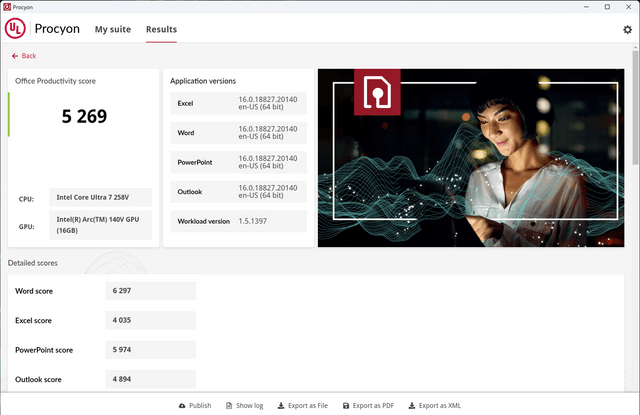640x415 pixels.
Task: Click the Office Productivity score heading
Action: point(56,81)
